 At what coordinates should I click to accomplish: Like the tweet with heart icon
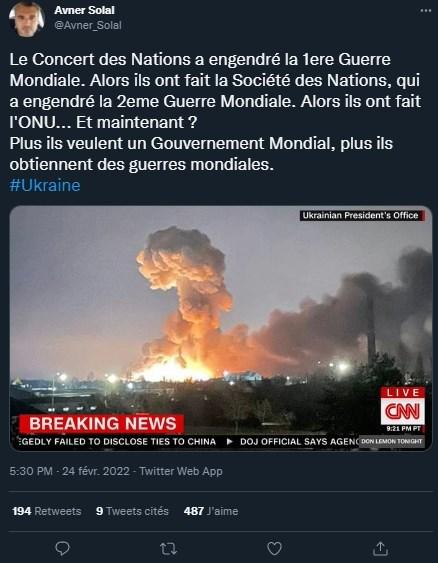tap(274, 548)
